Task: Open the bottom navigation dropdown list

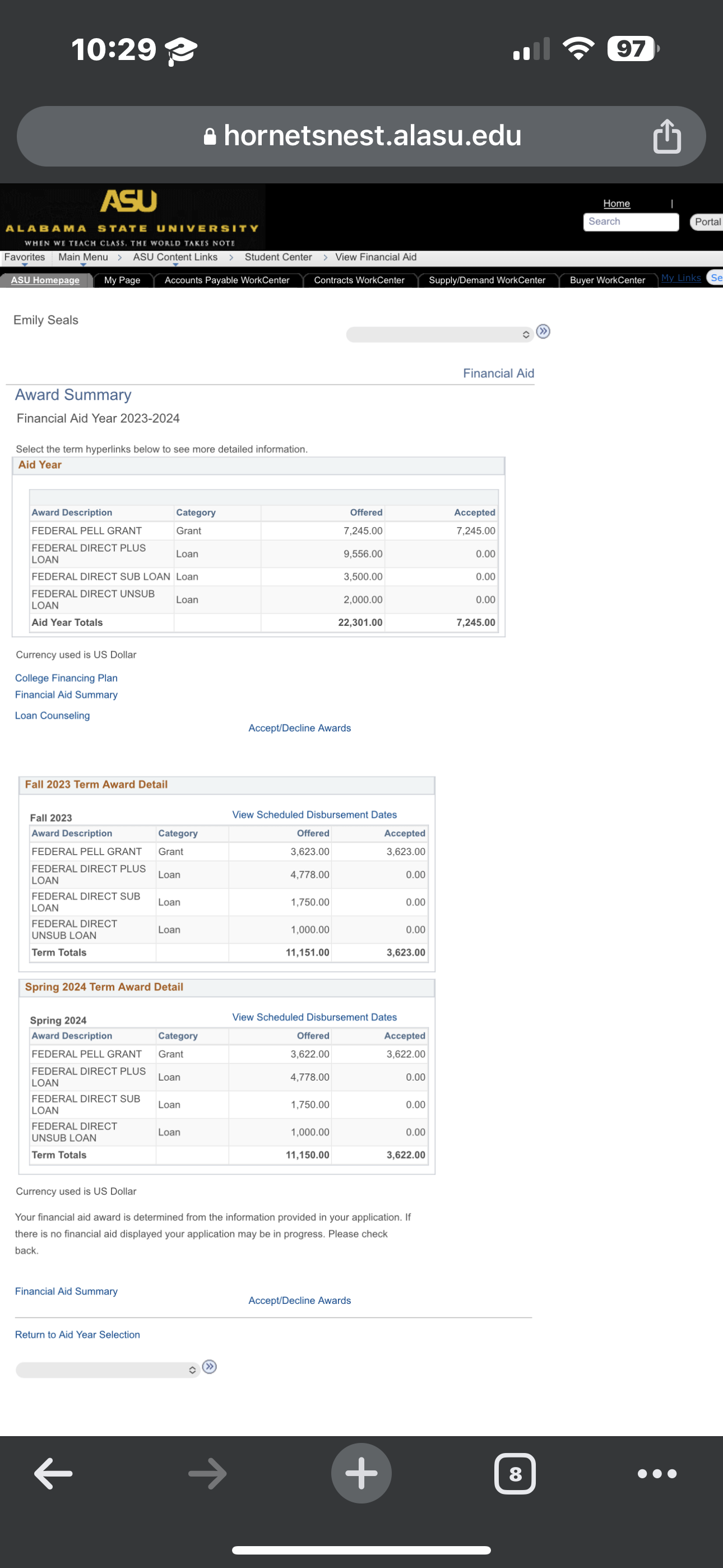Action: pos(108,1369)
